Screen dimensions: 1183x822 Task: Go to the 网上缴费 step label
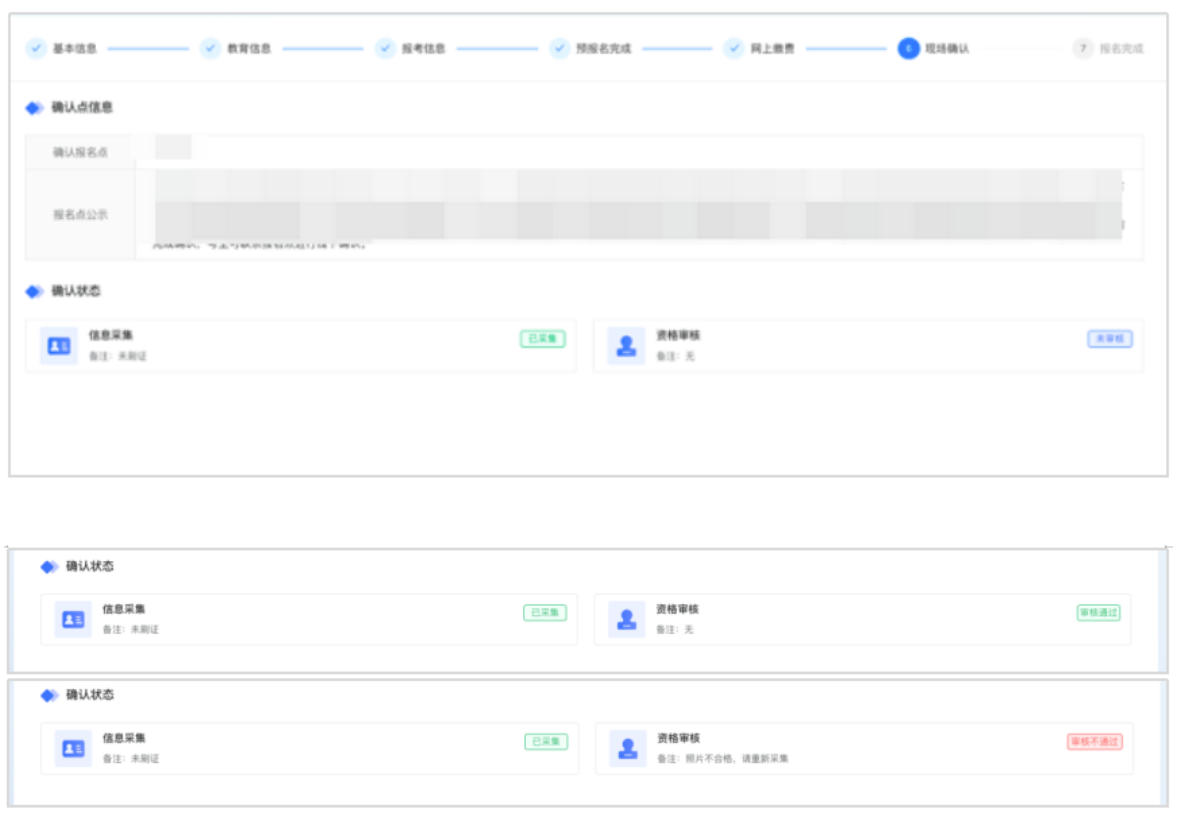[x=772, y=48]
